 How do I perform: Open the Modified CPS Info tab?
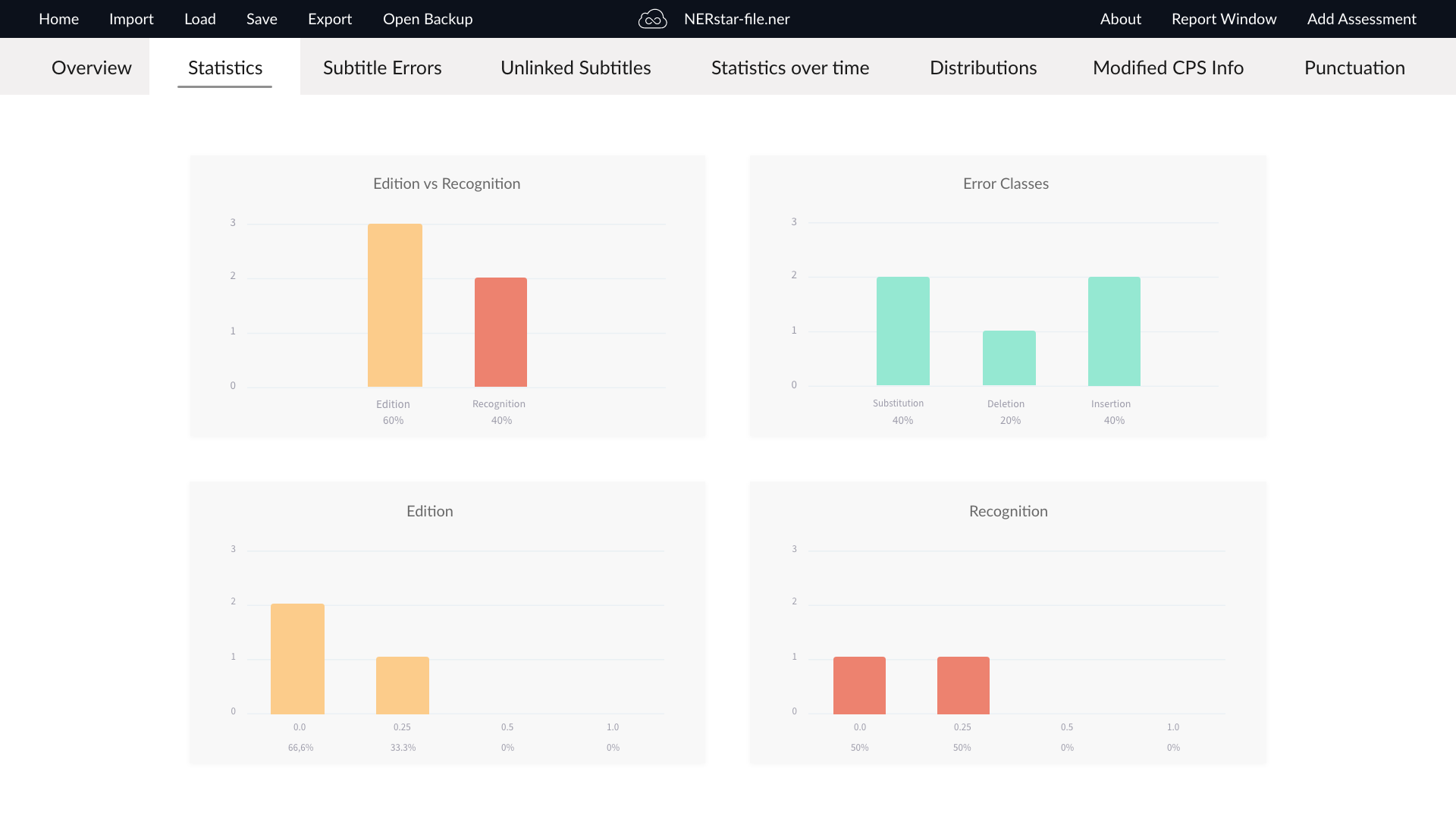pyautogui.click(x=1168, y=67)
